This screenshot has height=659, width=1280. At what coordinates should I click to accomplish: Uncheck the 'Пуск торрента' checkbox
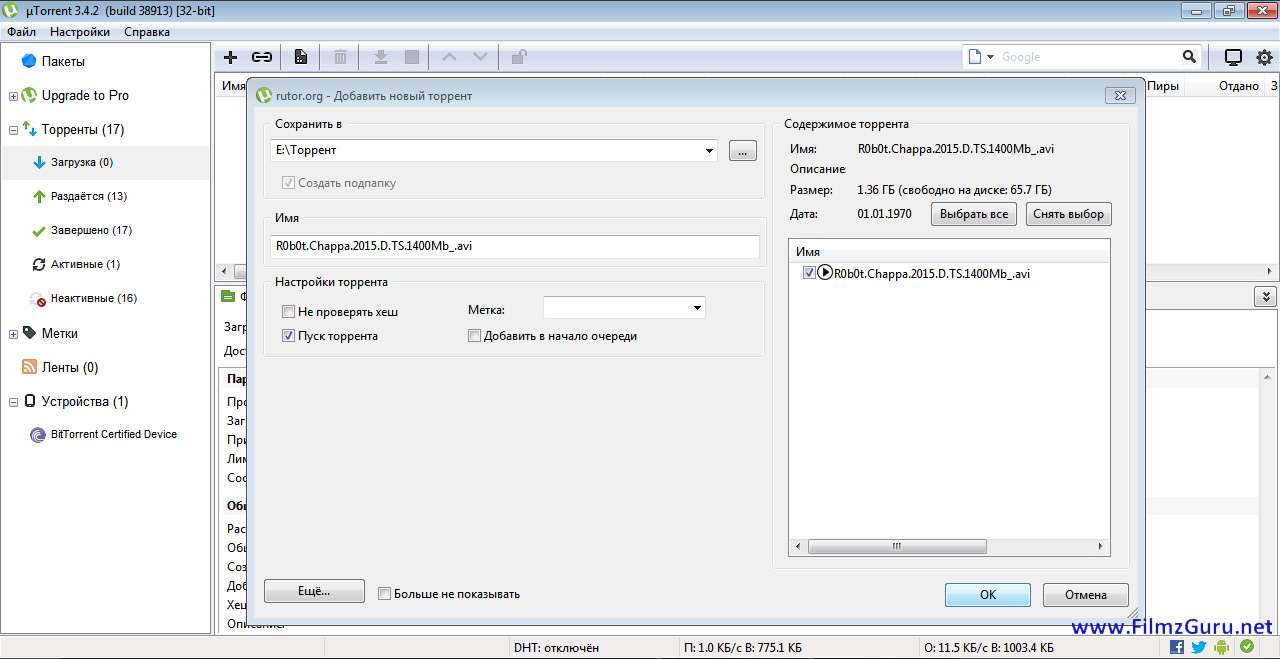289,336
